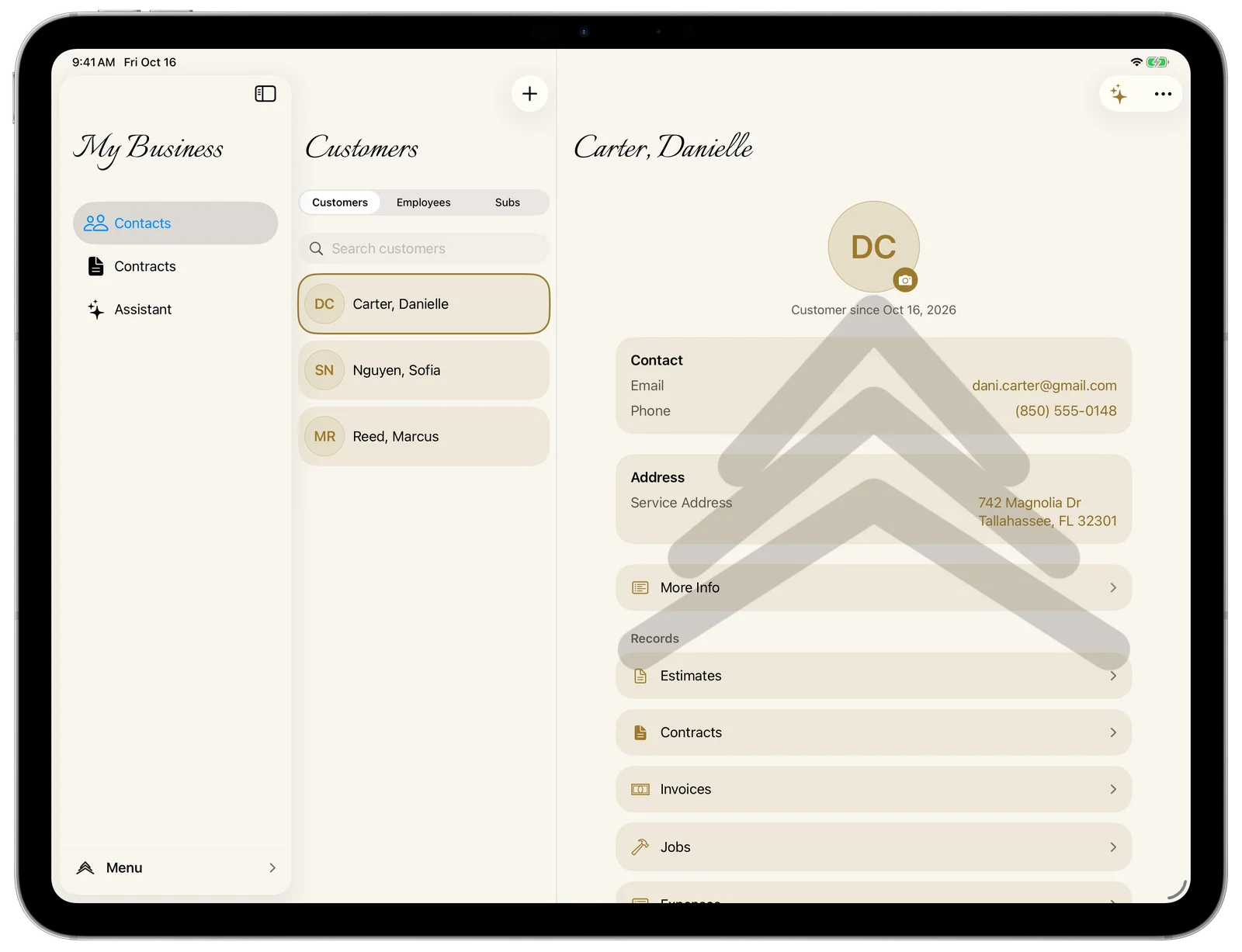Toggle the sidebar panel icon
Screen dimensions: 1242x952
pyautogui.click(x=265, y=94)
